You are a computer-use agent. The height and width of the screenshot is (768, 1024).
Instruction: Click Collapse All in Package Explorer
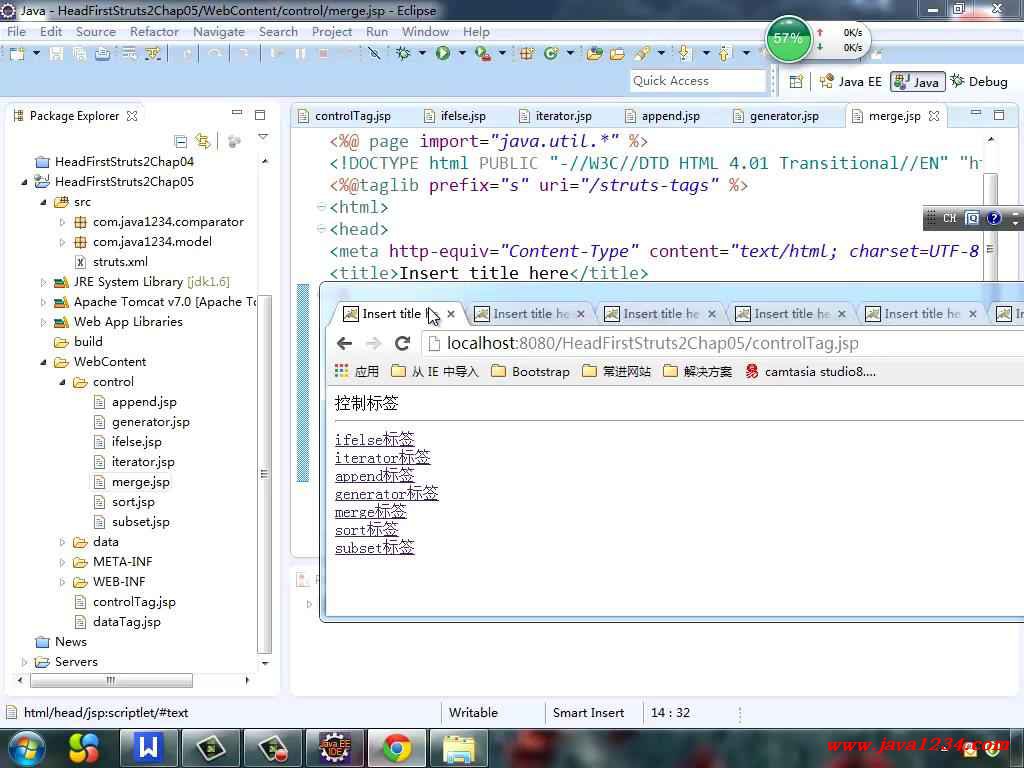click(x=181, y=141)
